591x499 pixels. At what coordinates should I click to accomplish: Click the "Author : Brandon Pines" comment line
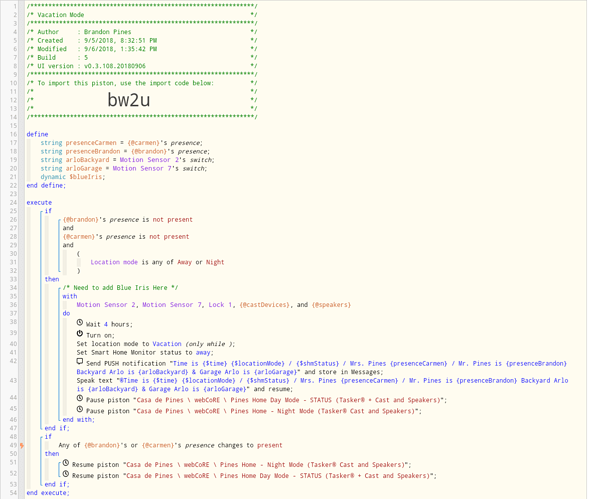click(142, 32)
